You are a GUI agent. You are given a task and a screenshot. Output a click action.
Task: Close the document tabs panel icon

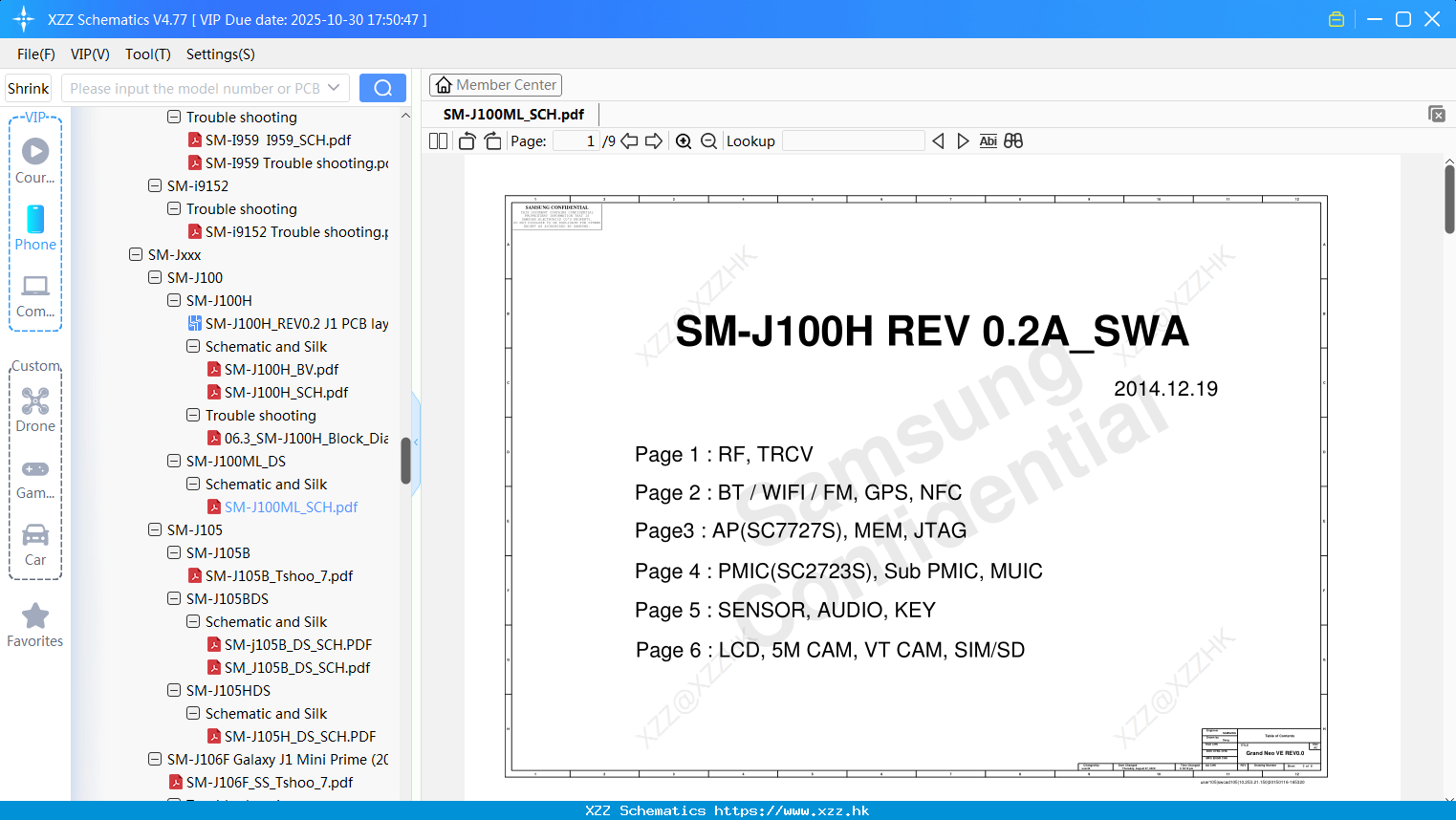point(1437,114)
